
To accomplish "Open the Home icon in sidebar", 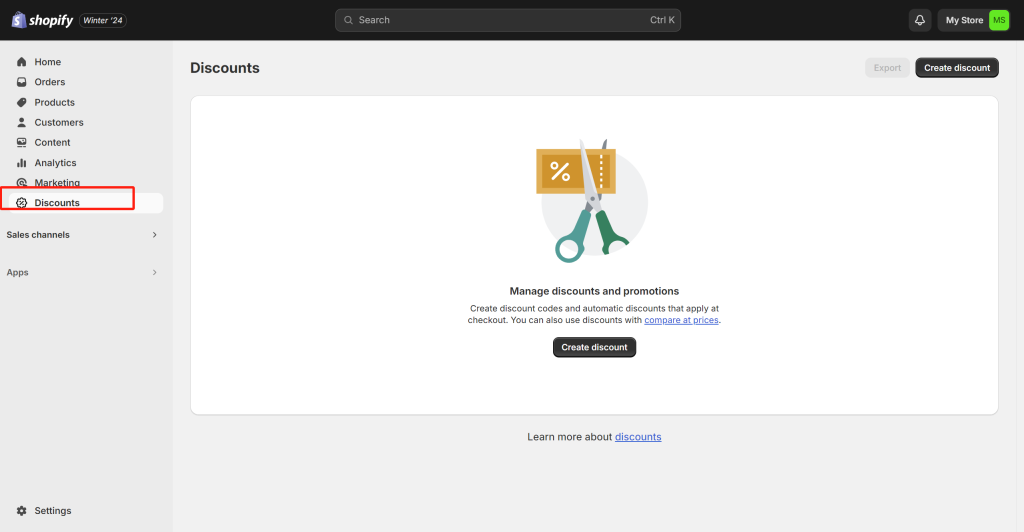I will [22, 62].
